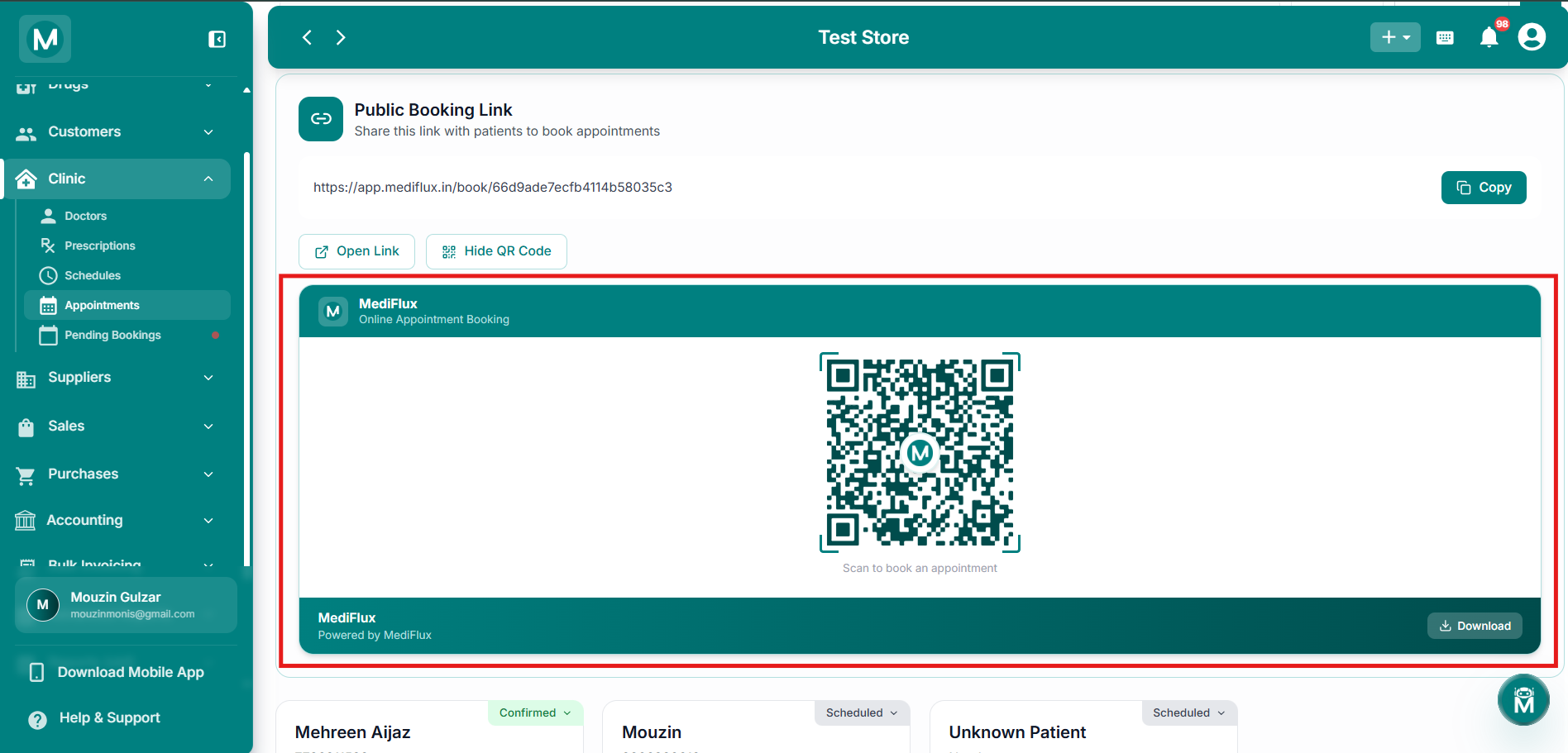Open Scheduled status dropdown for Unknown Patient
The width and height of the screenshot is (1568, 753).
(1189, 712)
